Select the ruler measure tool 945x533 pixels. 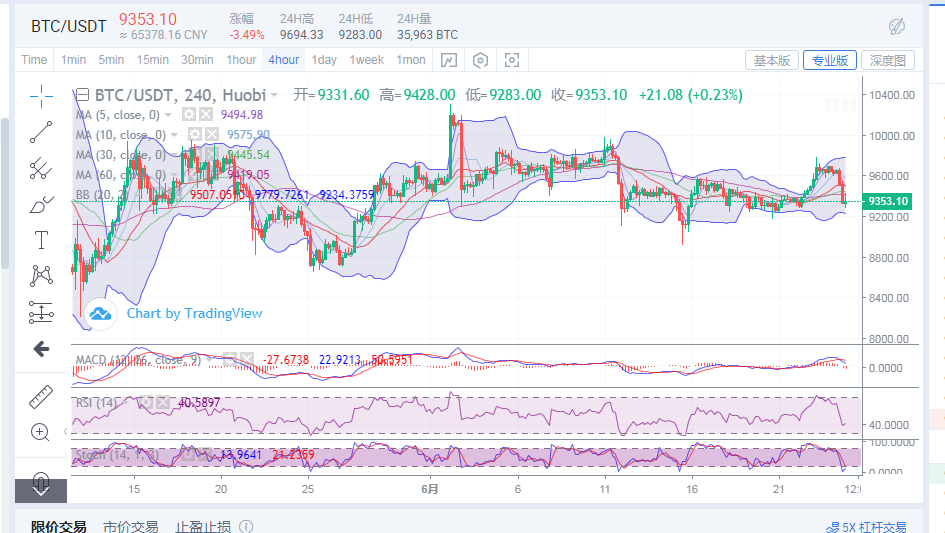point(41,397)
